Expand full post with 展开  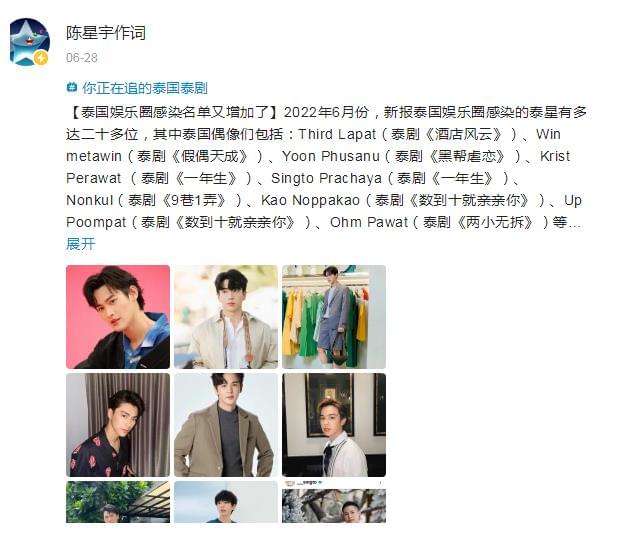(x=81, y=244)
